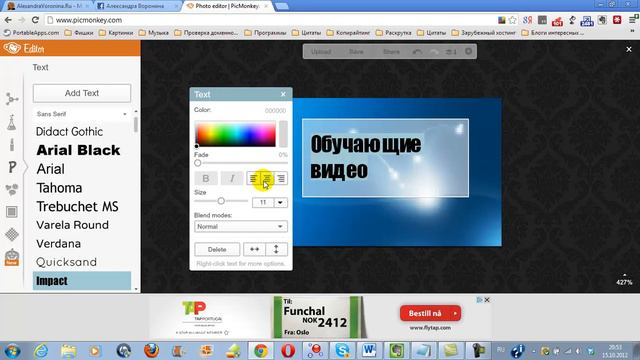The image size is (640, 360).
Task: Open the Chrome menu icon
Action: [633, 19]
